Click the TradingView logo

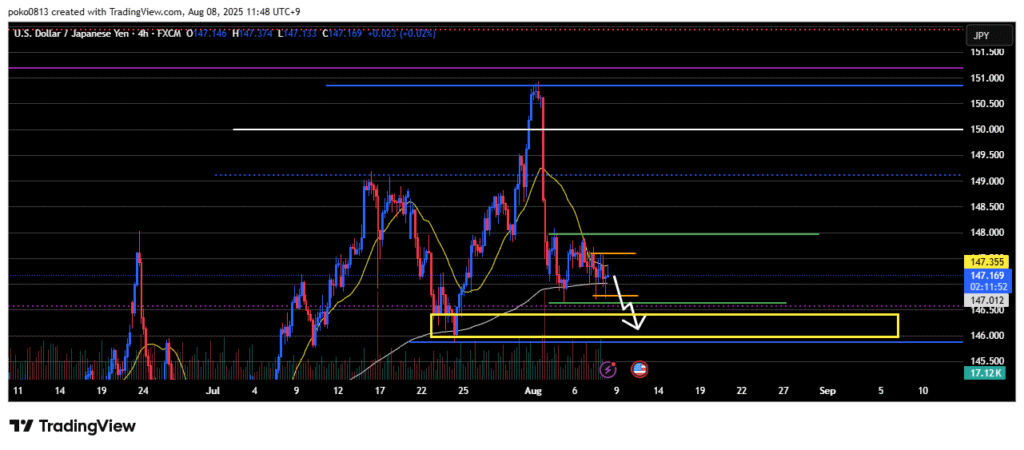coord(21,426)
